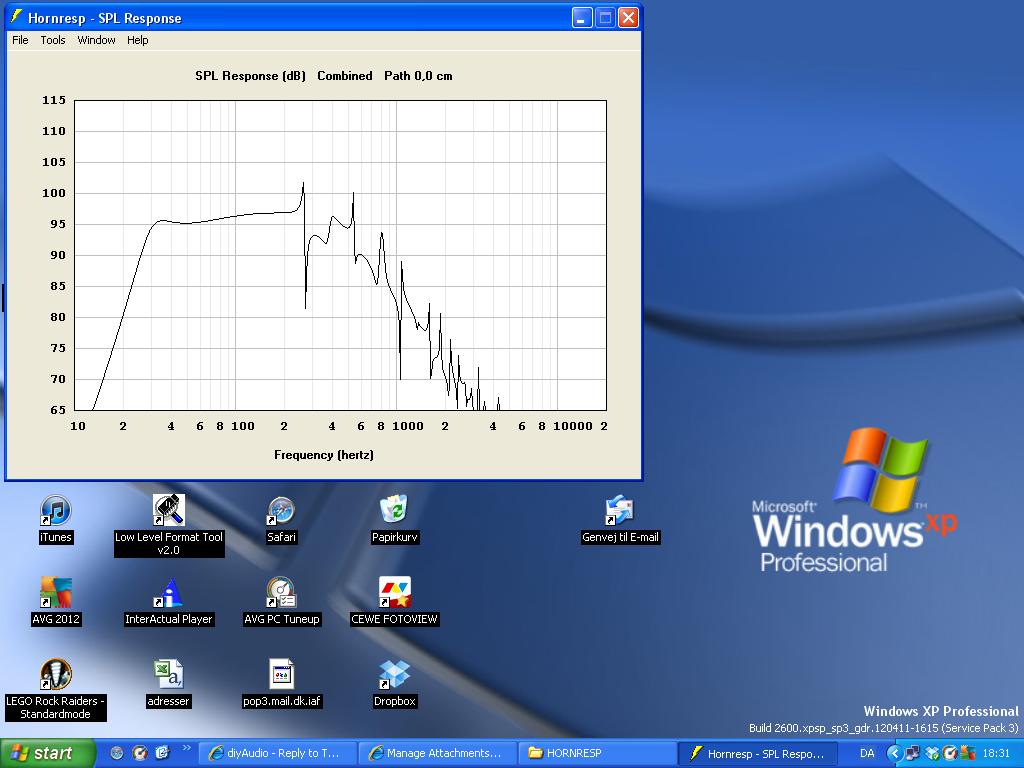This screenshot has height=768, width=1024.
Task: Click third Quick Launch icon
Action: point(162,754)
